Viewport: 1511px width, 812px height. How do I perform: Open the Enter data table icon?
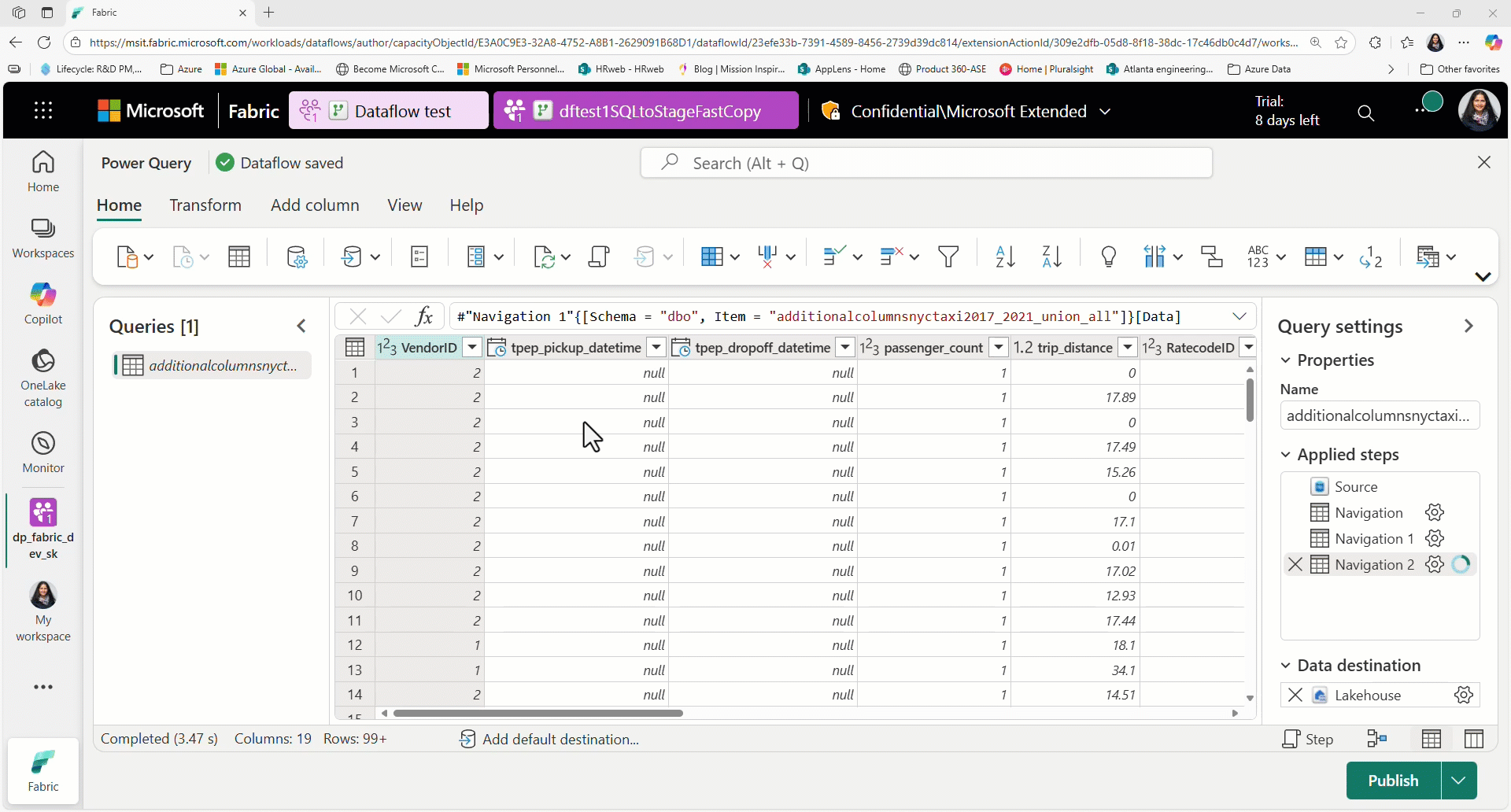coord(239,257)
